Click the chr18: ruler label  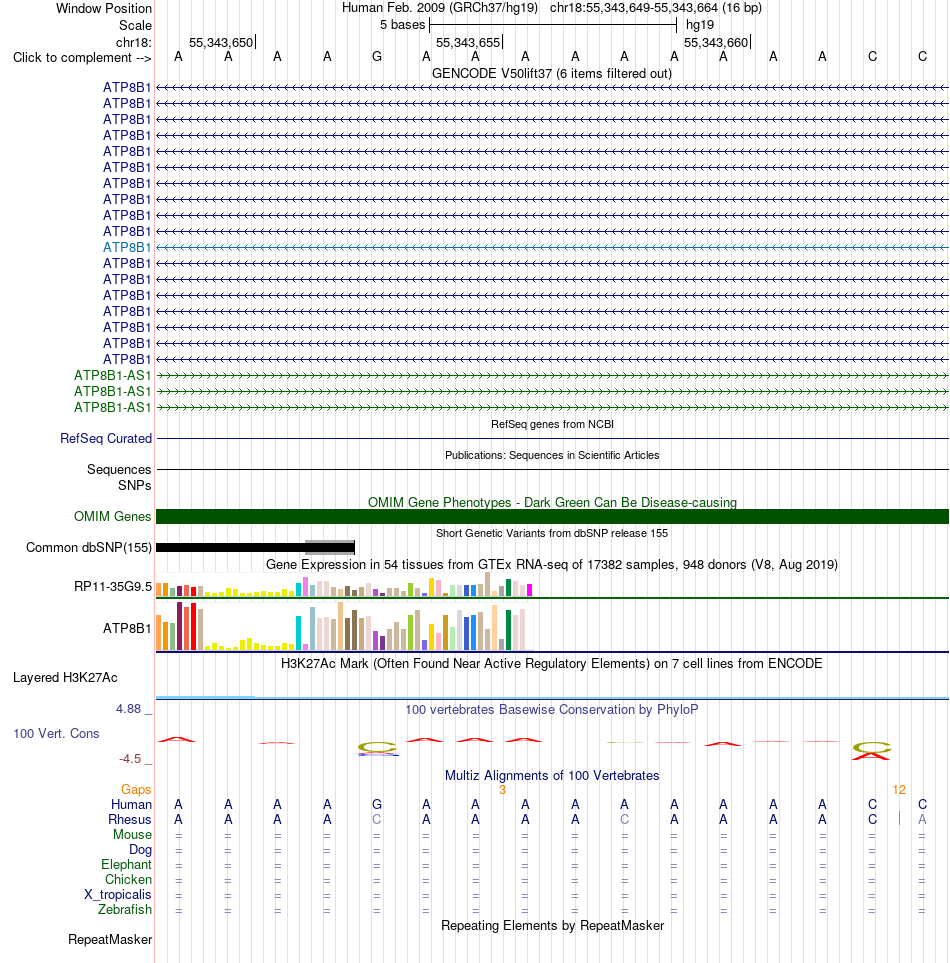[x=133, y=42]
